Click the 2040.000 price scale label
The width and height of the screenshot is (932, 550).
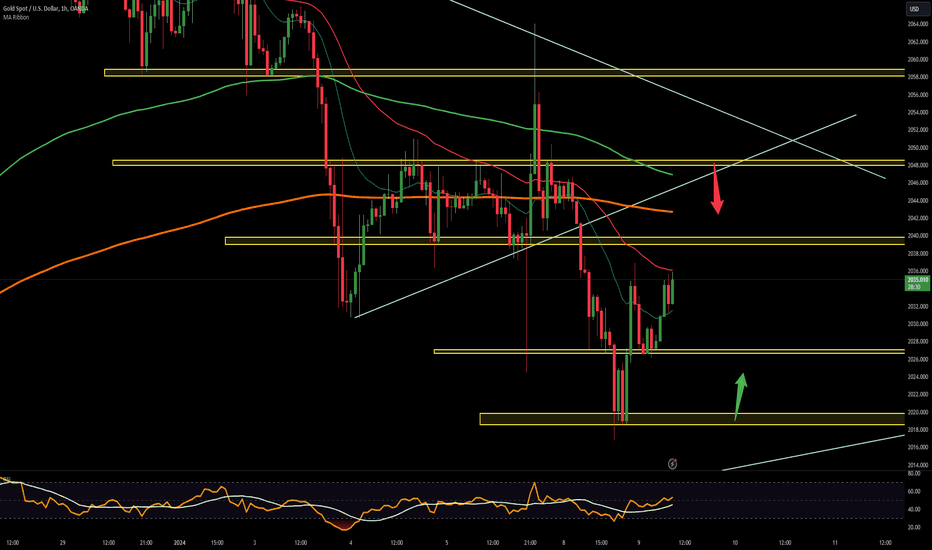(918, 236)
